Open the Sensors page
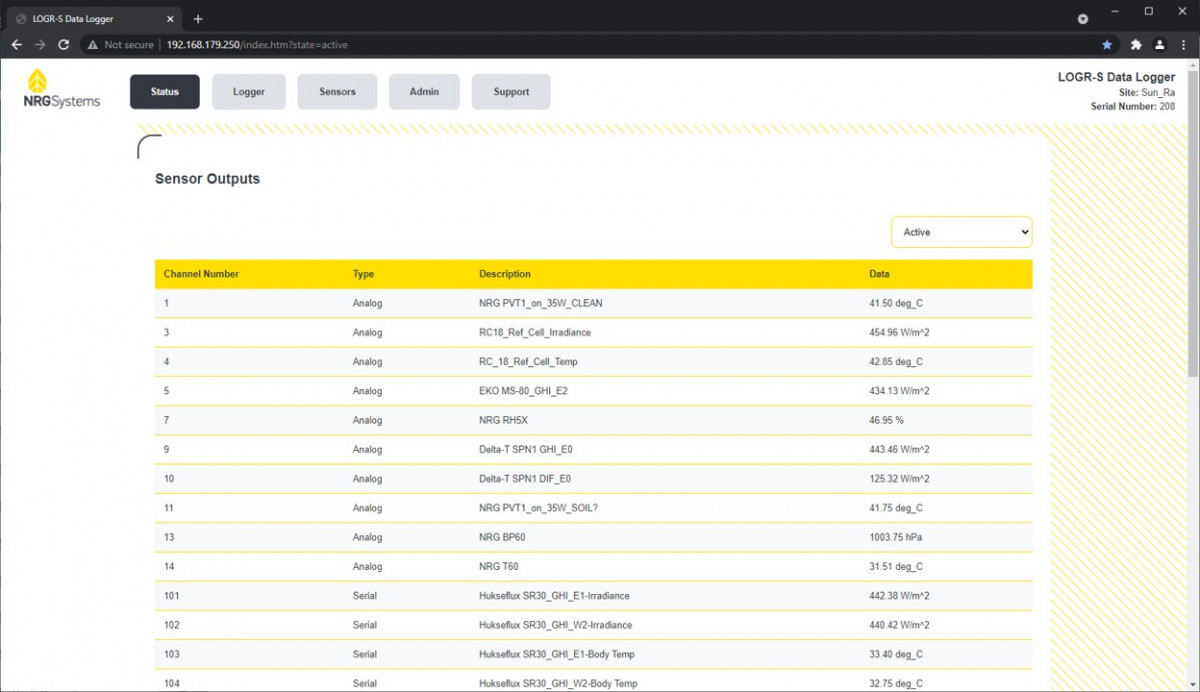1200x692 pixels. pyautogui.click(x=337, y=92)
